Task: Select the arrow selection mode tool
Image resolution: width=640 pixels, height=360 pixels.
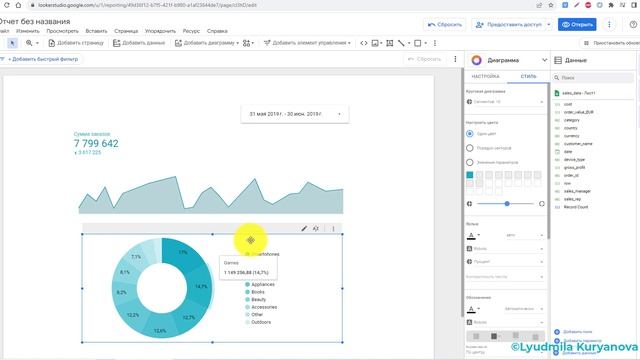Action: [x=12, y=43]
